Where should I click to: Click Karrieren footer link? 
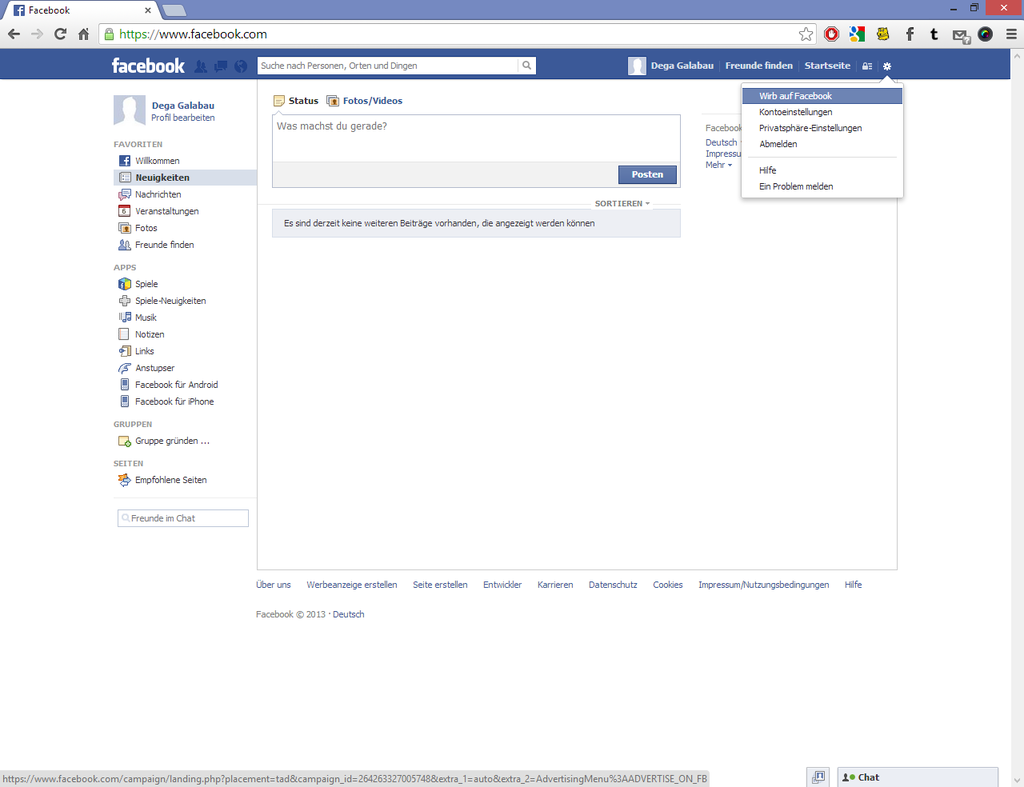coord(555,585)
